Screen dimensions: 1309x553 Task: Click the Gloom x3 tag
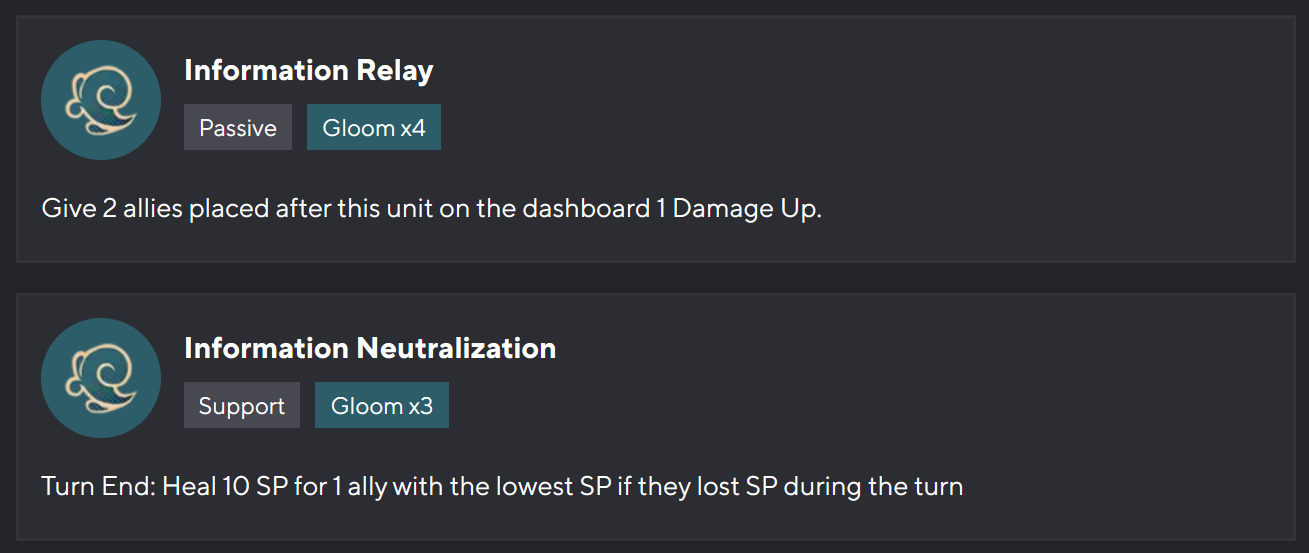[x=382, y=406]
